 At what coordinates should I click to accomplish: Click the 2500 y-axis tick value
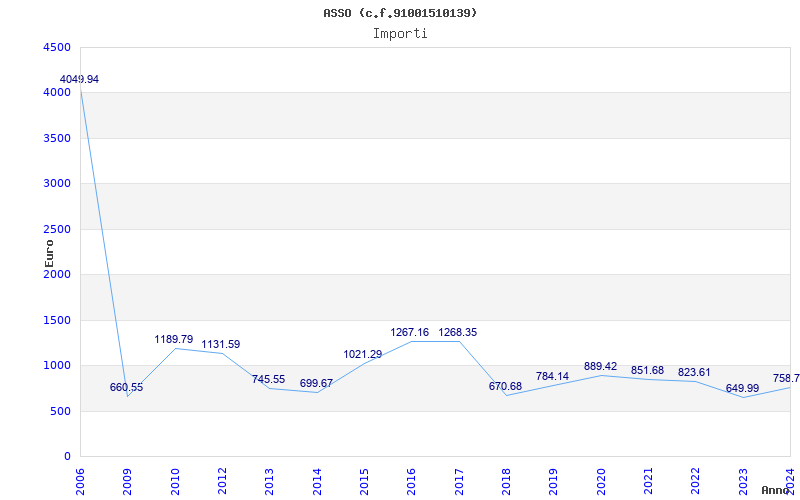coord(58,230)
